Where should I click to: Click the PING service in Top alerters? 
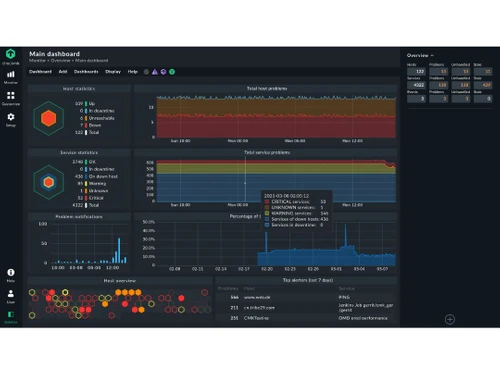coord(344,297)
